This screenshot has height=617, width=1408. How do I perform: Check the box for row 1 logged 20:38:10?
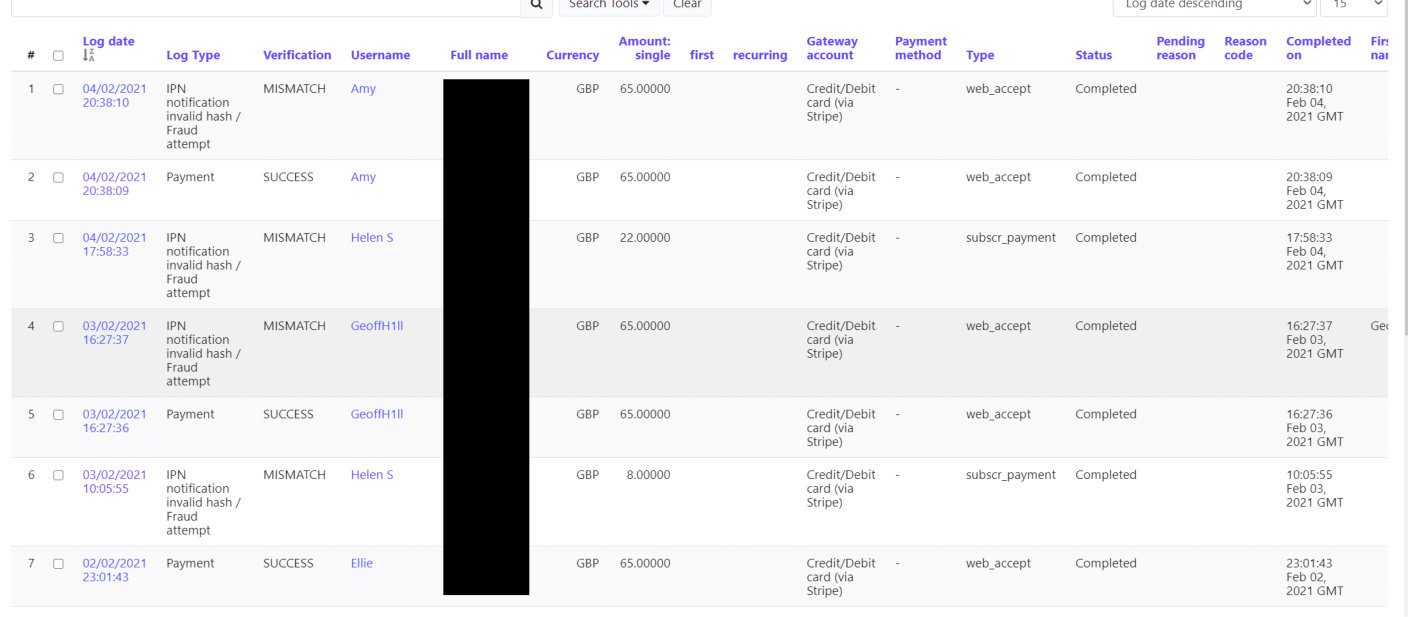tap(58, 89)
